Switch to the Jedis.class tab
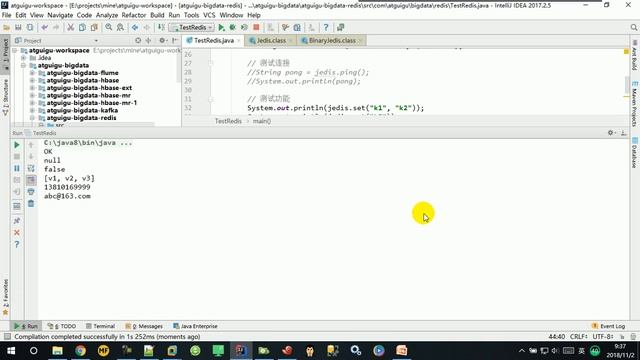Viewport: 640px width, 360px height. pyautogui.click(x=271, y=40)
